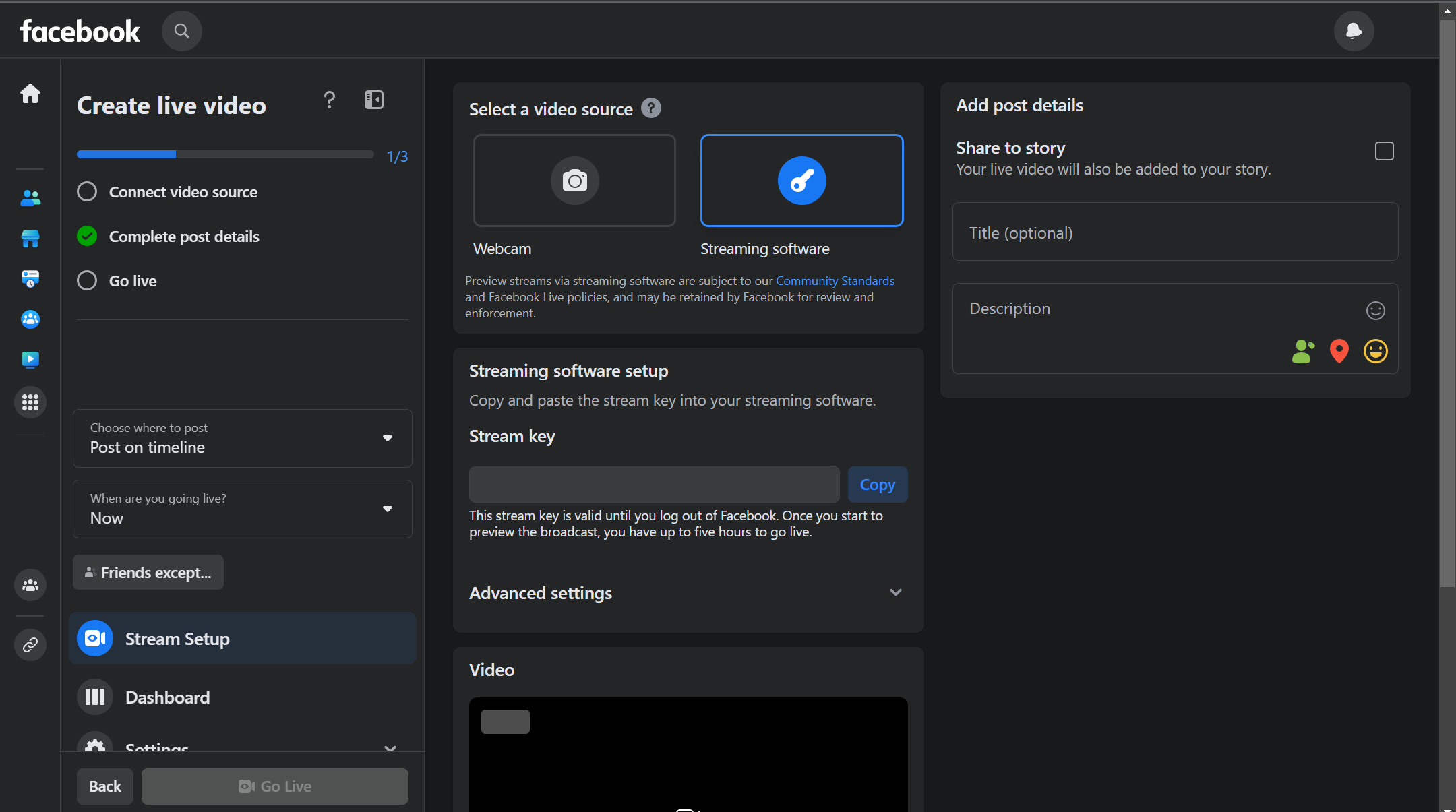1456x812 pixels.
Task: Tag people with green person icon
Action: click(x=1303, y=351)
